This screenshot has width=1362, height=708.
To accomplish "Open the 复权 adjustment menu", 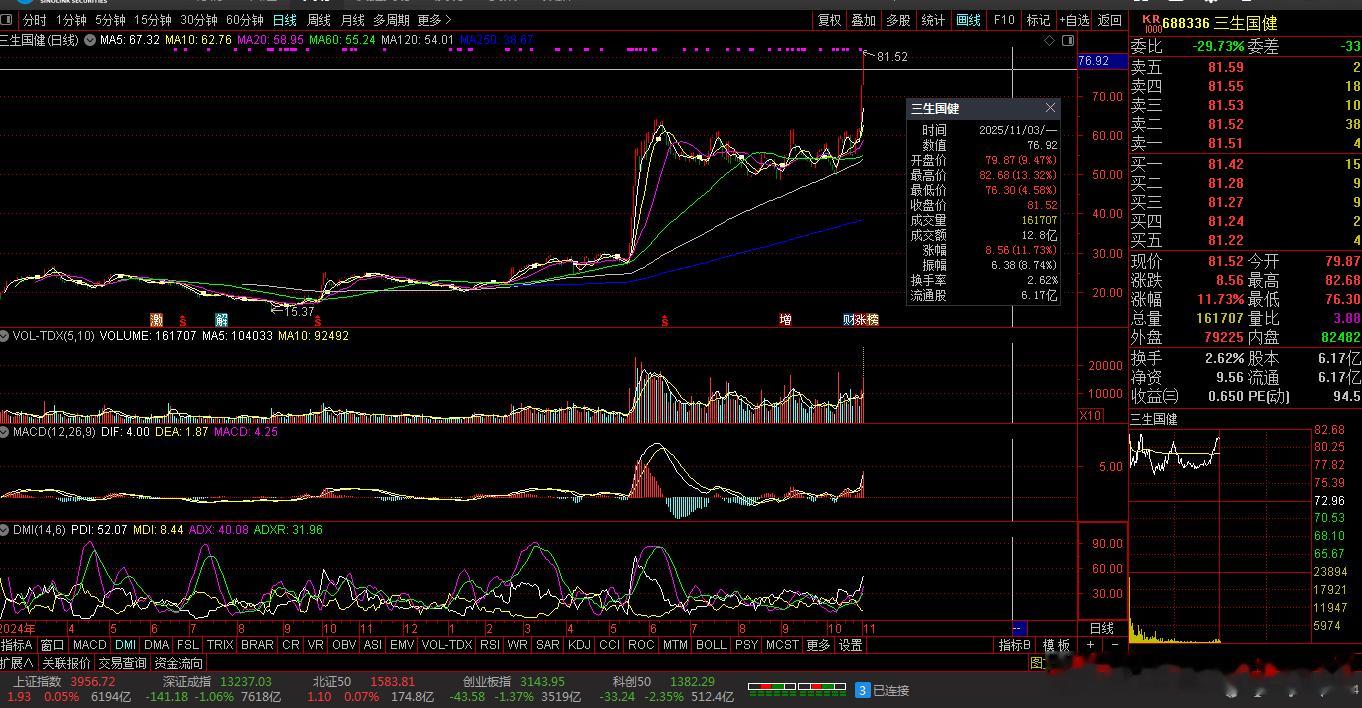I will [830, 20].
